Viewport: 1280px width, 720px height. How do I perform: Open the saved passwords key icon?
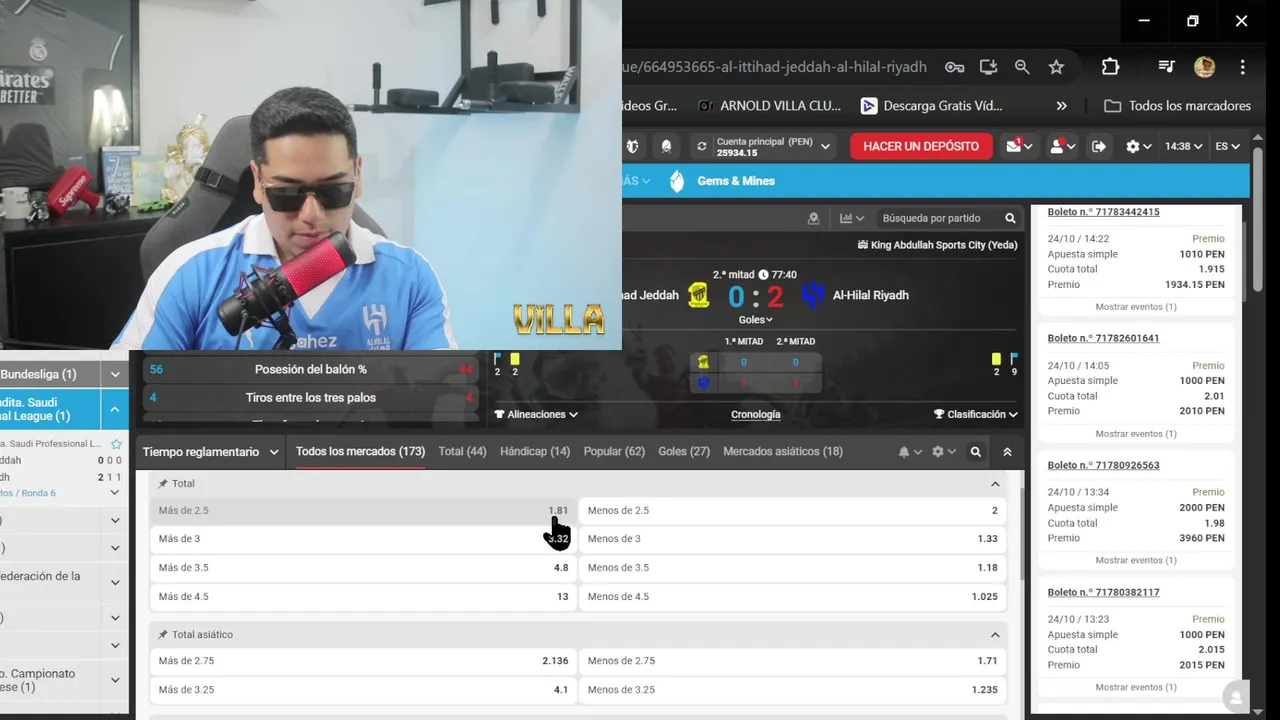tap(955, 67)
